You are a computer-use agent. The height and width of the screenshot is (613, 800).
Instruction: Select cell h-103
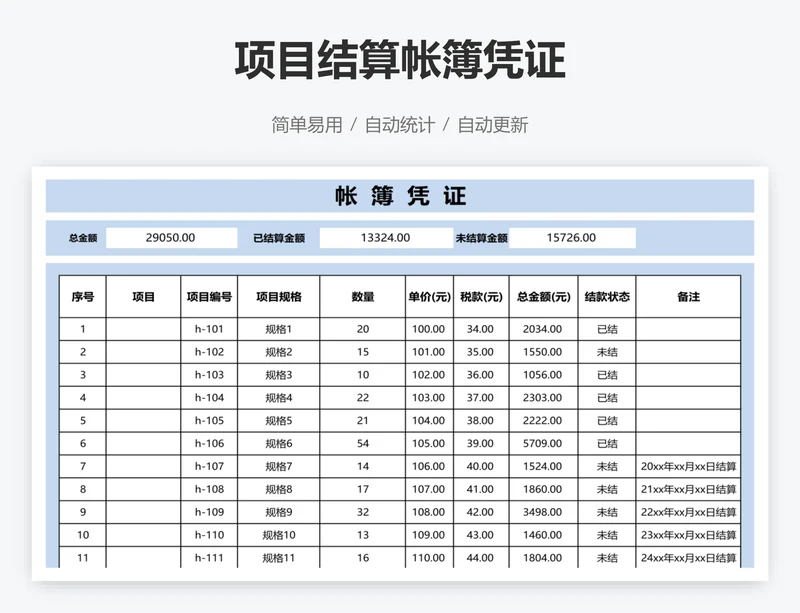click(x=209, y=375)
